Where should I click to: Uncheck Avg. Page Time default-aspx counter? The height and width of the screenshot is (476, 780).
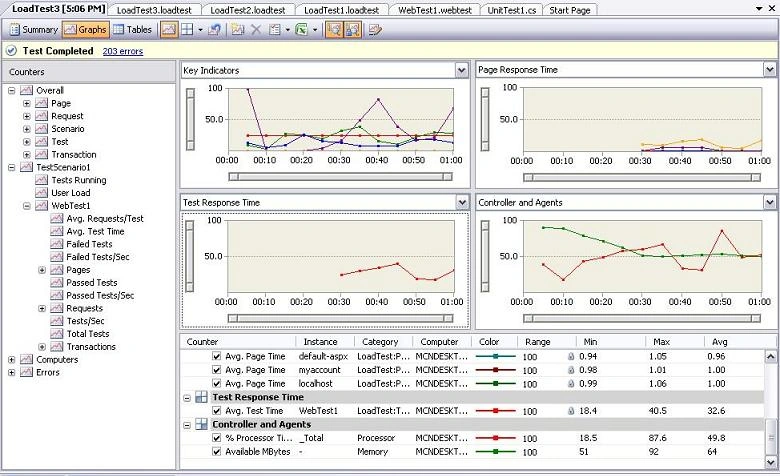[216, 356]
